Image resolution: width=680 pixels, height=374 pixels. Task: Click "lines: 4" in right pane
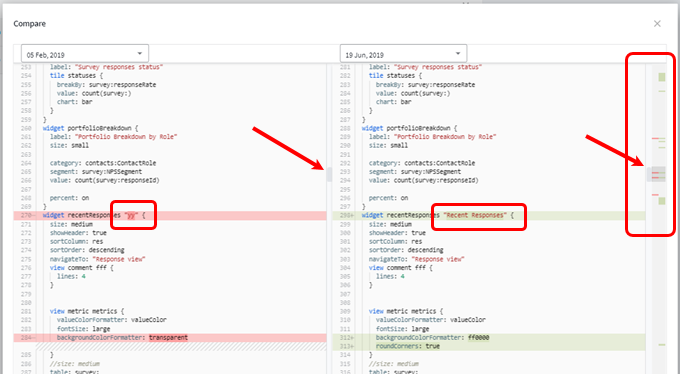[390, 276]
